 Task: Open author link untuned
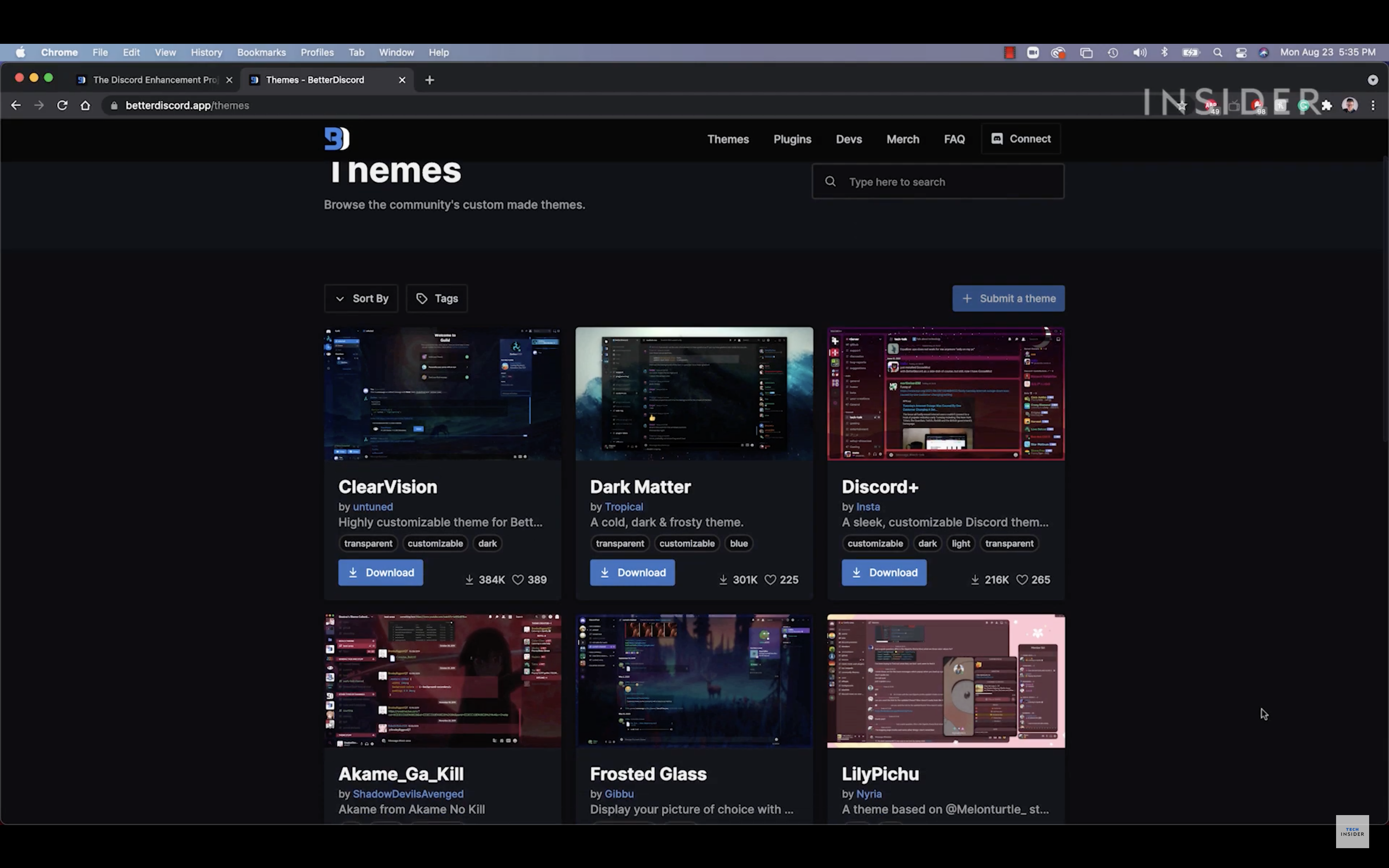point(372,507)
